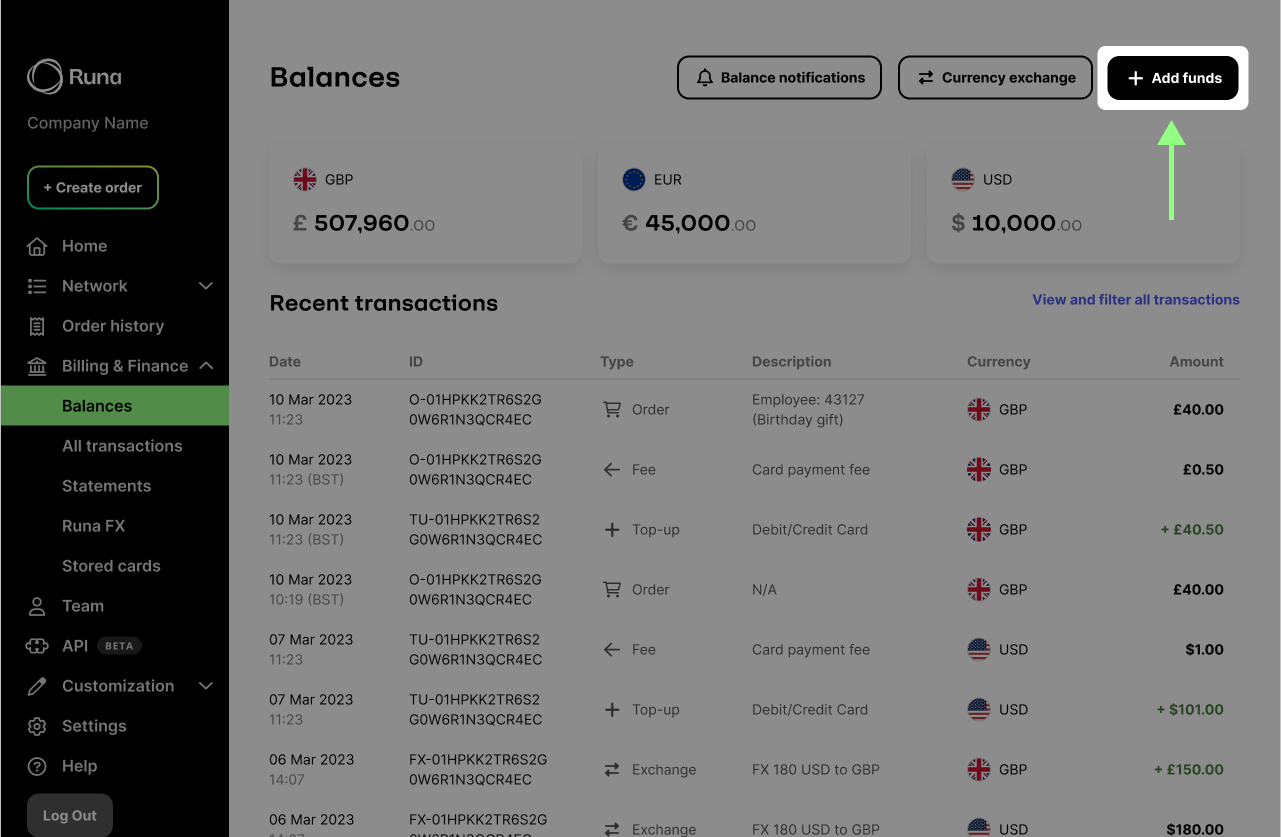Click cart icon on N/A order row
The image size is (1281, 837).
[x=612, y=589]
